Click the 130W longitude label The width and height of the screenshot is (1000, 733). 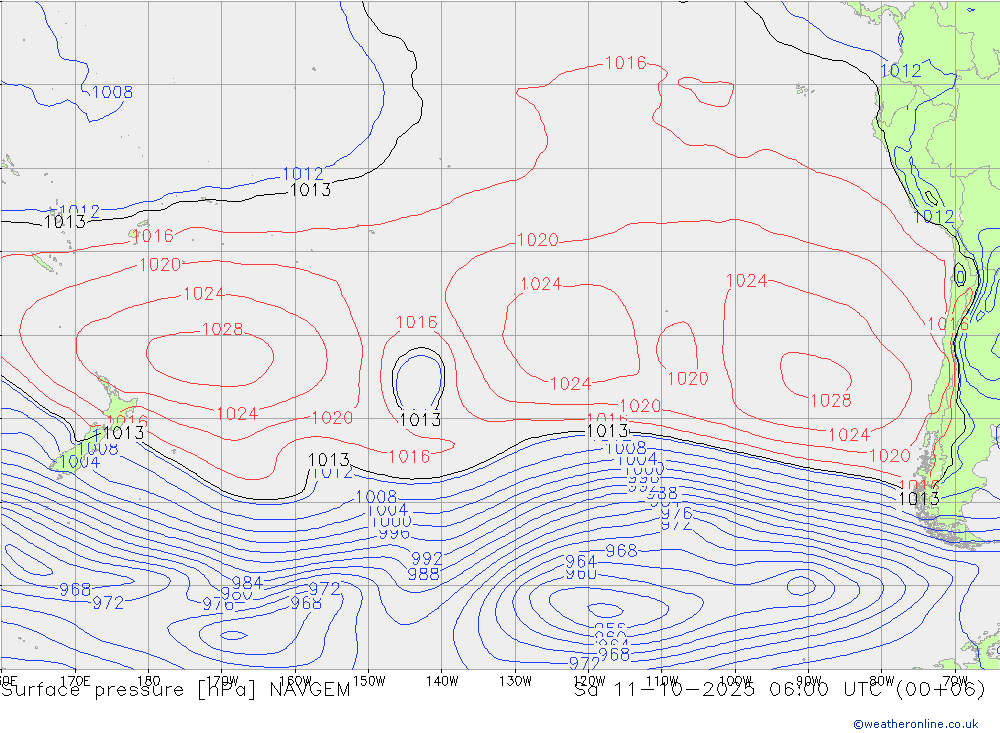(515, 681)
